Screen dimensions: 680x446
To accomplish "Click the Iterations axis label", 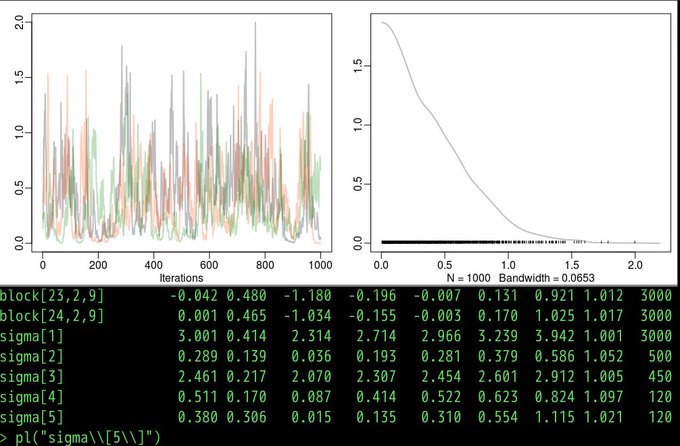I will [181, 278].
